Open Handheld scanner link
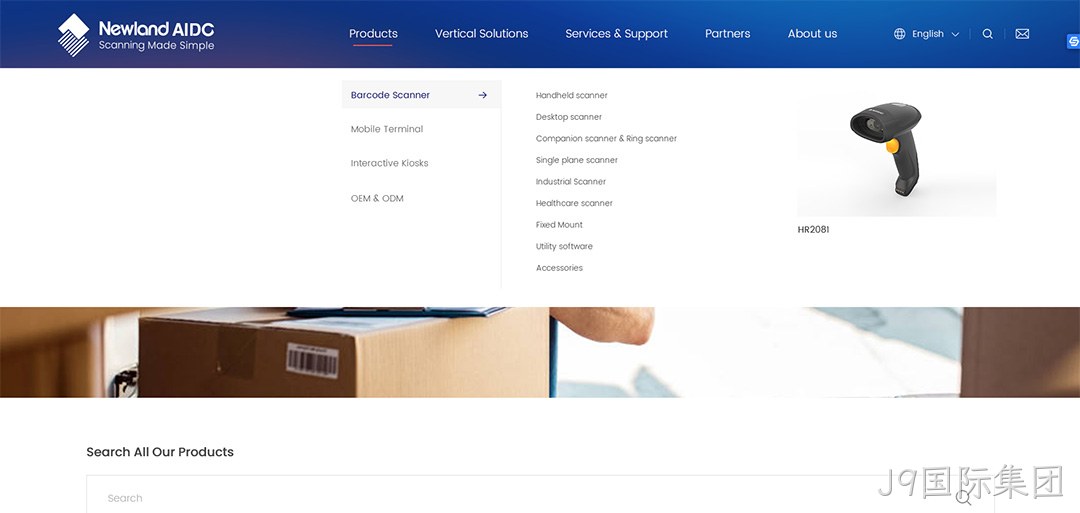The image size is (1080, 513). (x=572, y=96)
